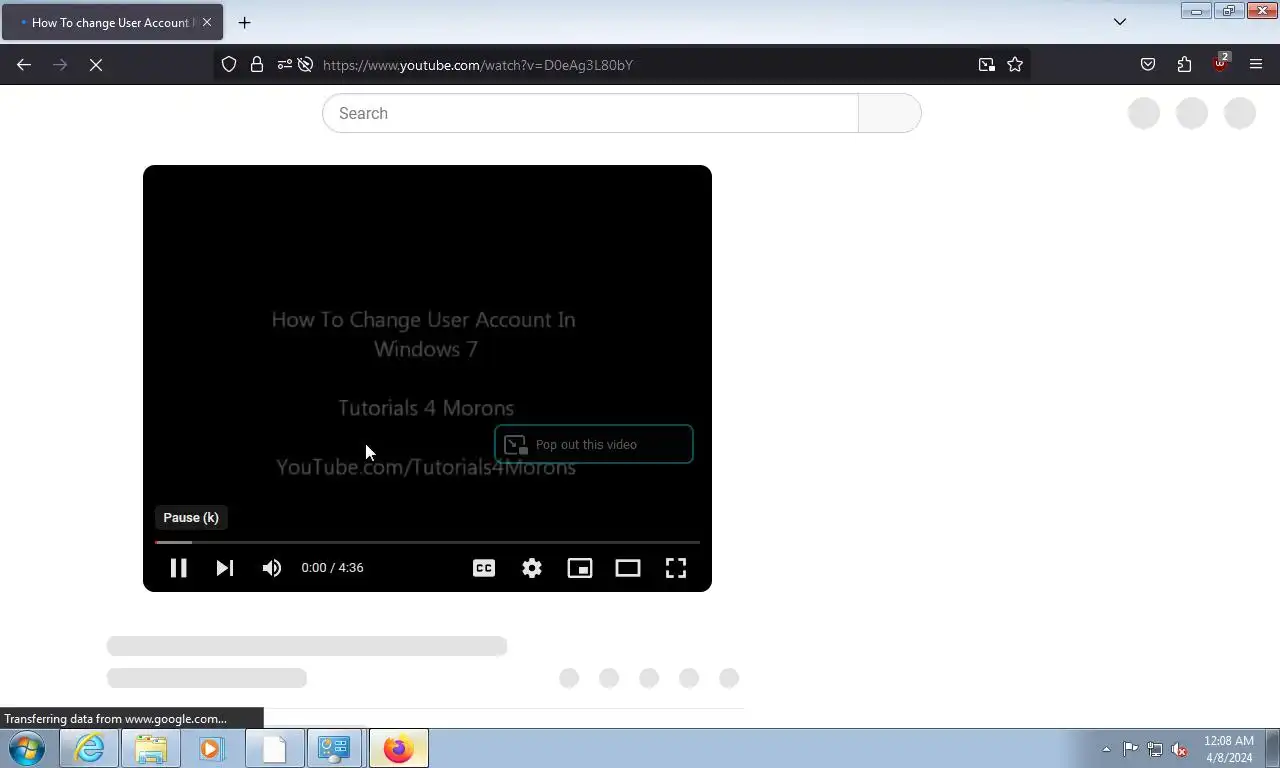Viewport: 1280px width, 768px height.
Task: Open Action Center flag icon
Action: coord(1131,749)
